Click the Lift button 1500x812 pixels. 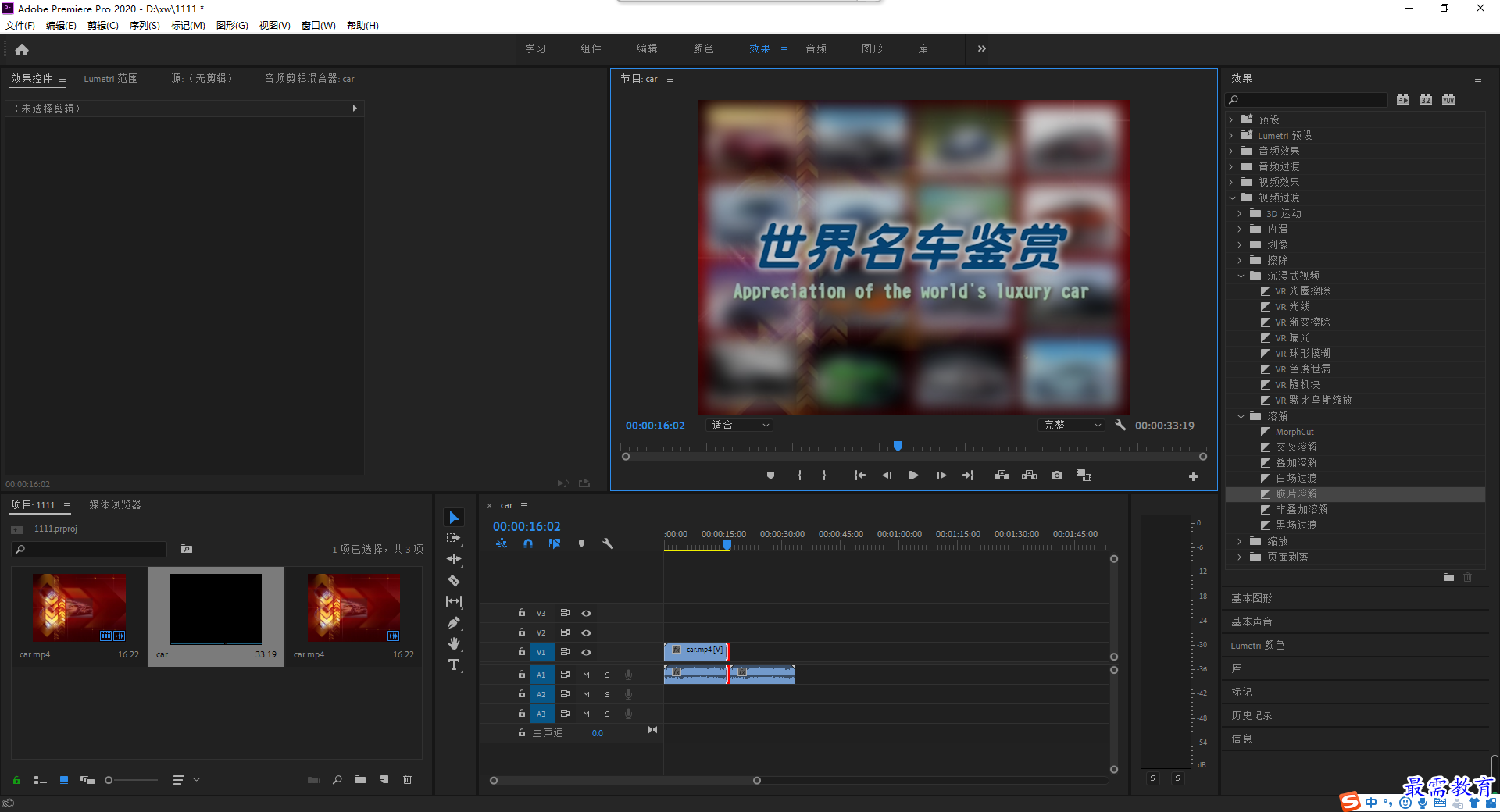(1002, 475)
